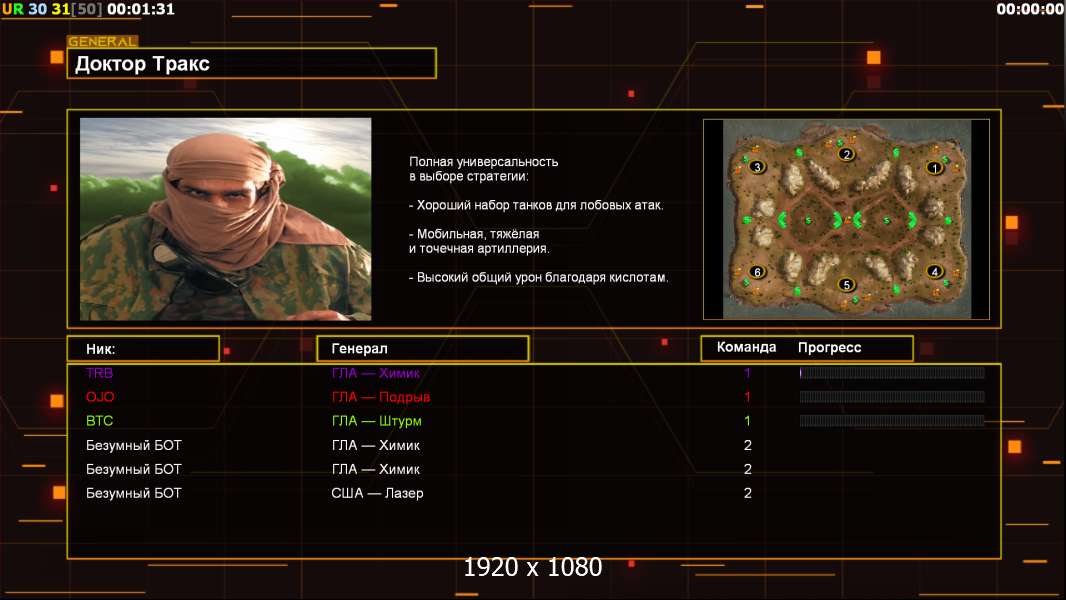Click OJO's loading progress bar
The image size is (1066, 600).
891,396
